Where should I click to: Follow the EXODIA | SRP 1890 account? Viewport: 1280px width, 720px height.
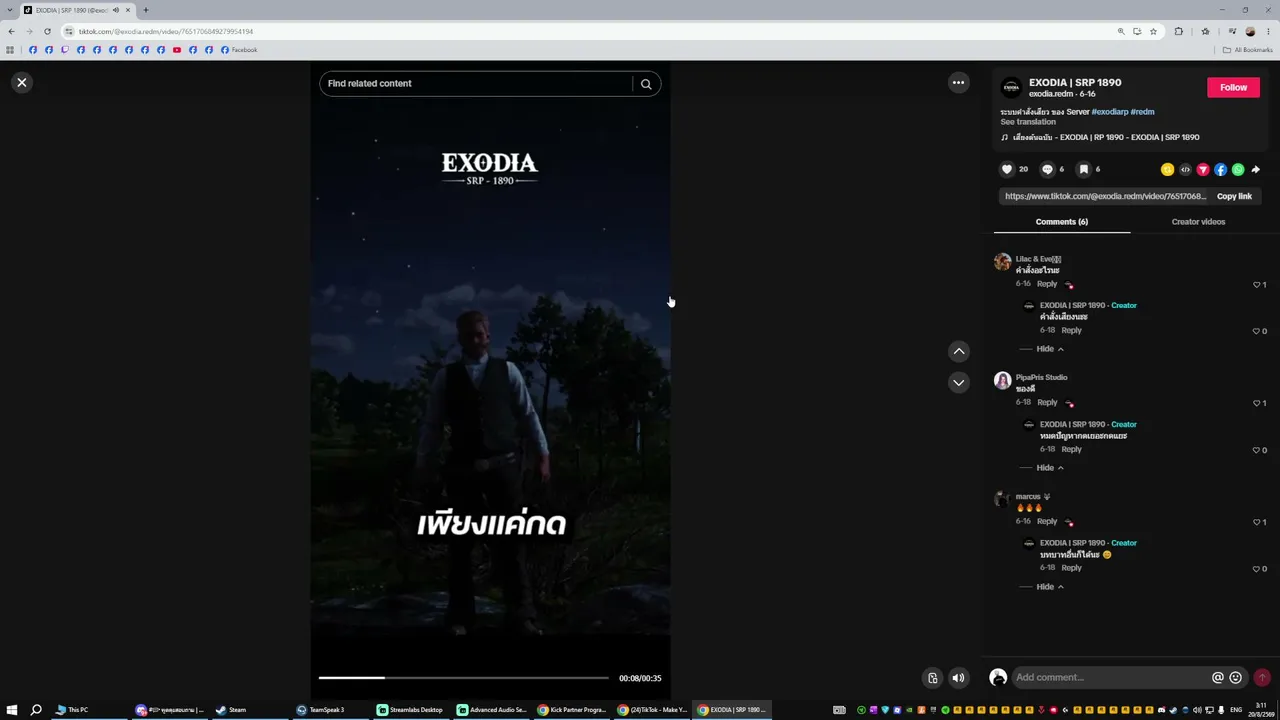click(1233, 88)
